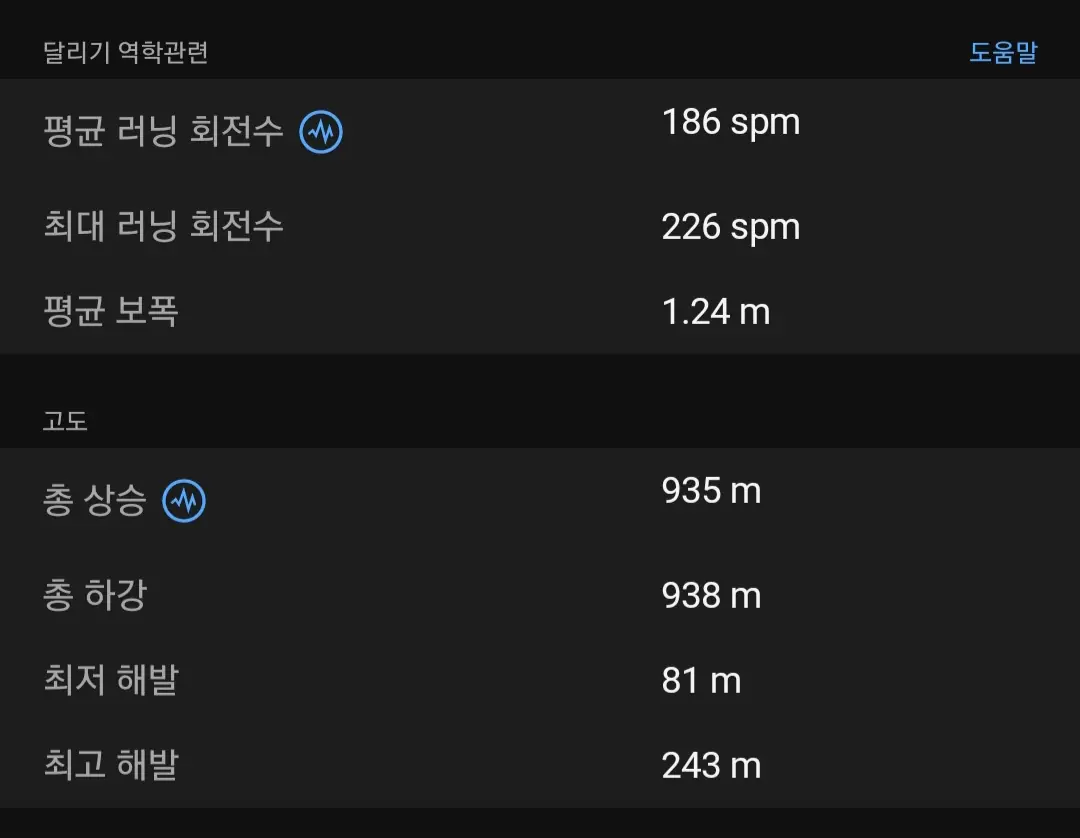Open the 도움말 help link

pyautogui.click(x=1003, y=53)
